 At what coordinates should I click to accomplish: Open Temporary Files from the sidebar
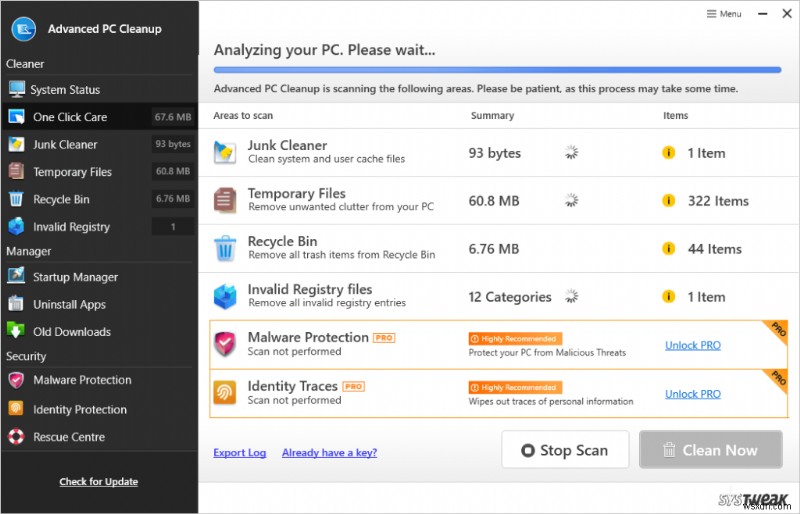99,172
